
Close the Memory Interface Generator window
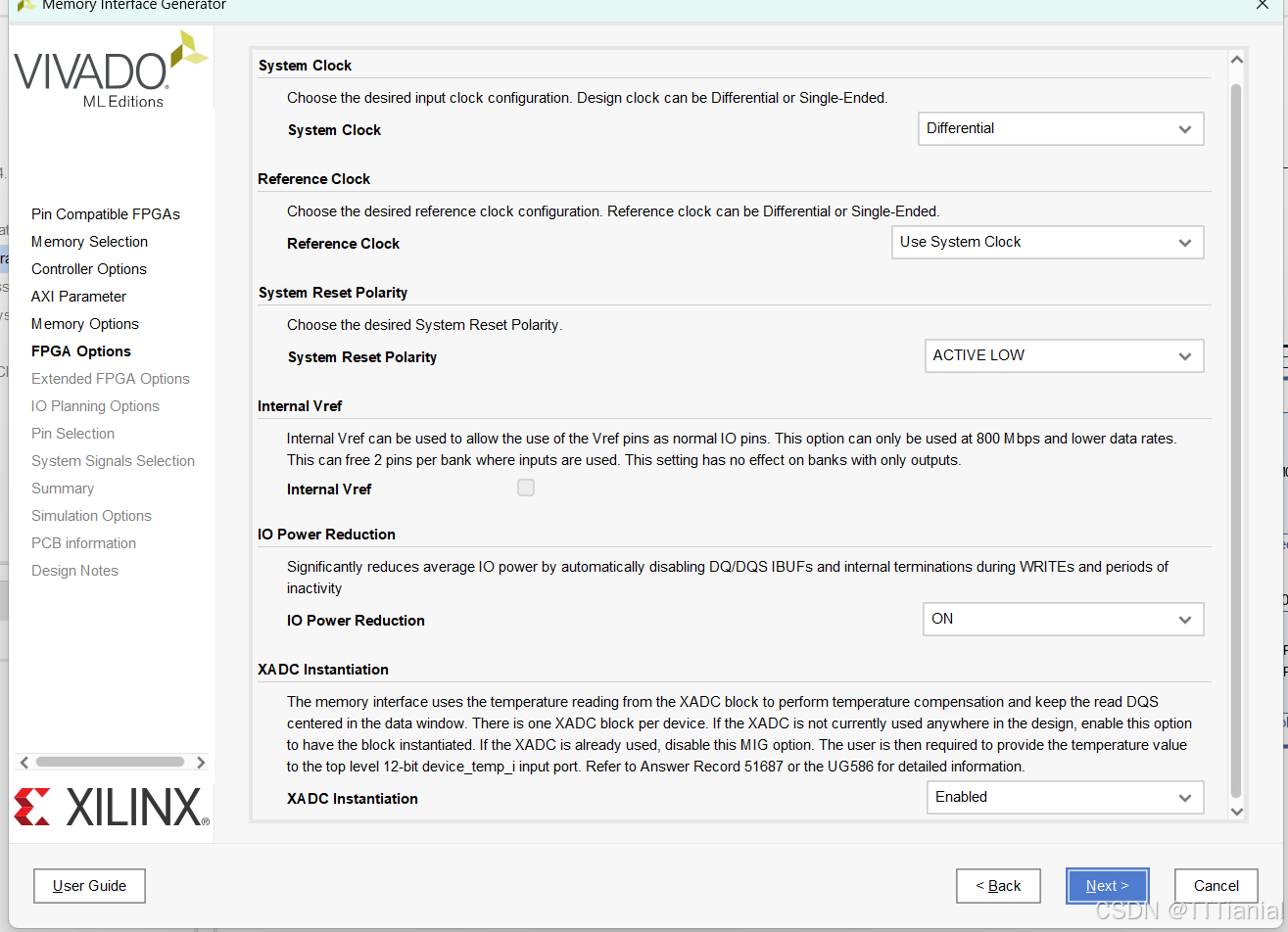(1263, 5)
